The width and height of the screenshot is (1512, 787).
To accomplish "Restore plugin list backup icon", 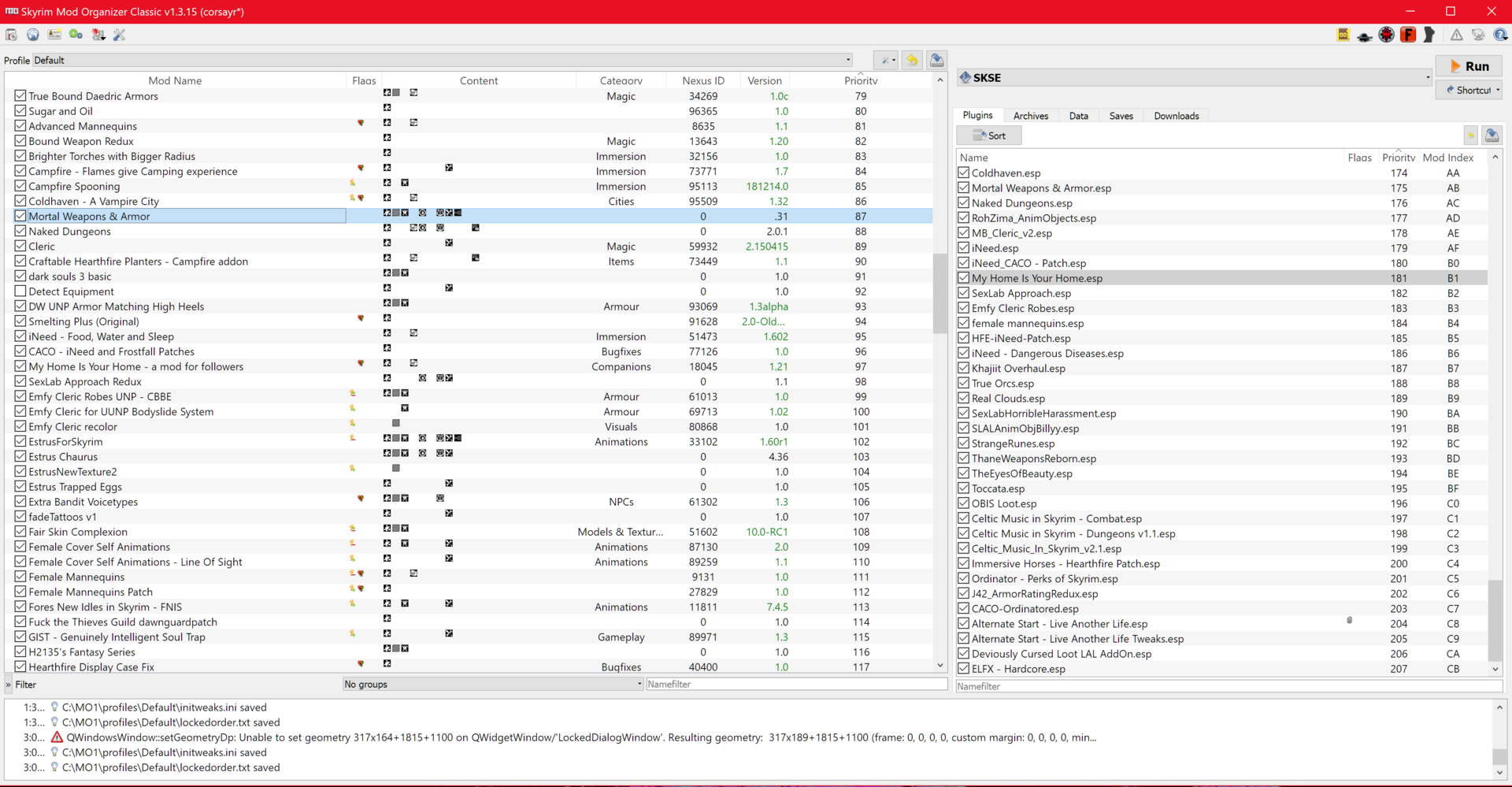I will [1470, 135].
